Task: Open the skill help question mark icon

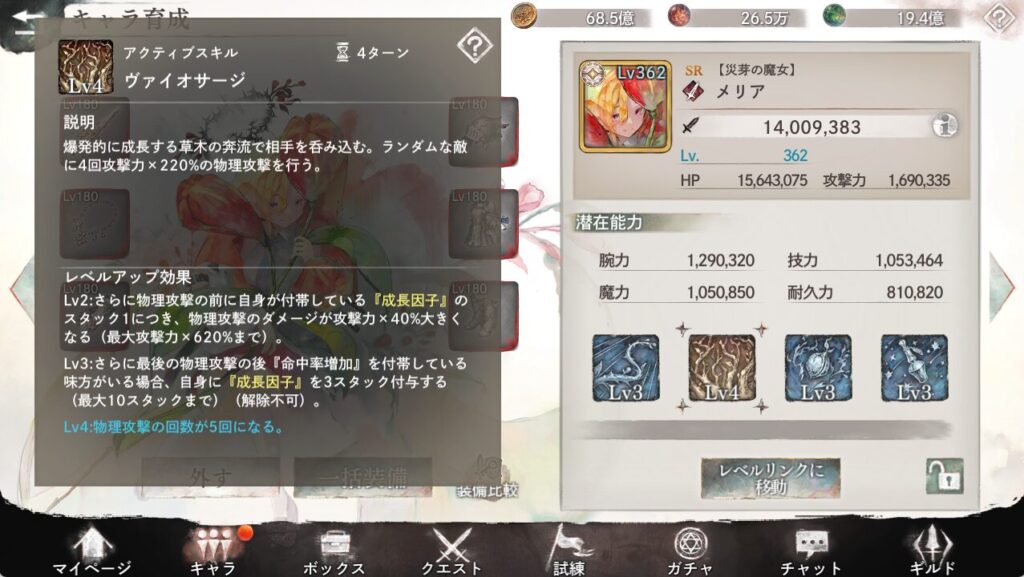Action: pyautogui.click(x=474, y=46)
